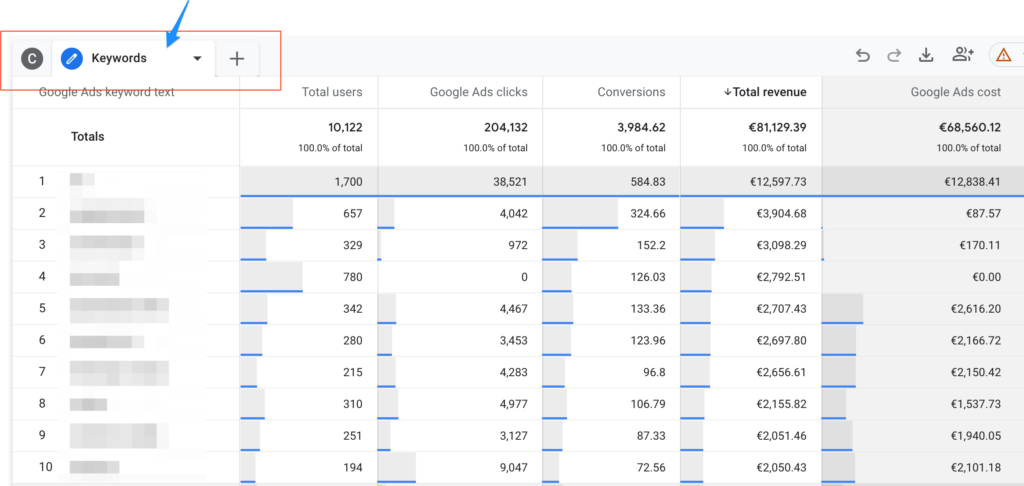The height and width of the screenshot is (486, 1024).
Task: Click row 8 clicks value 4,977
Action: point(513,404)
